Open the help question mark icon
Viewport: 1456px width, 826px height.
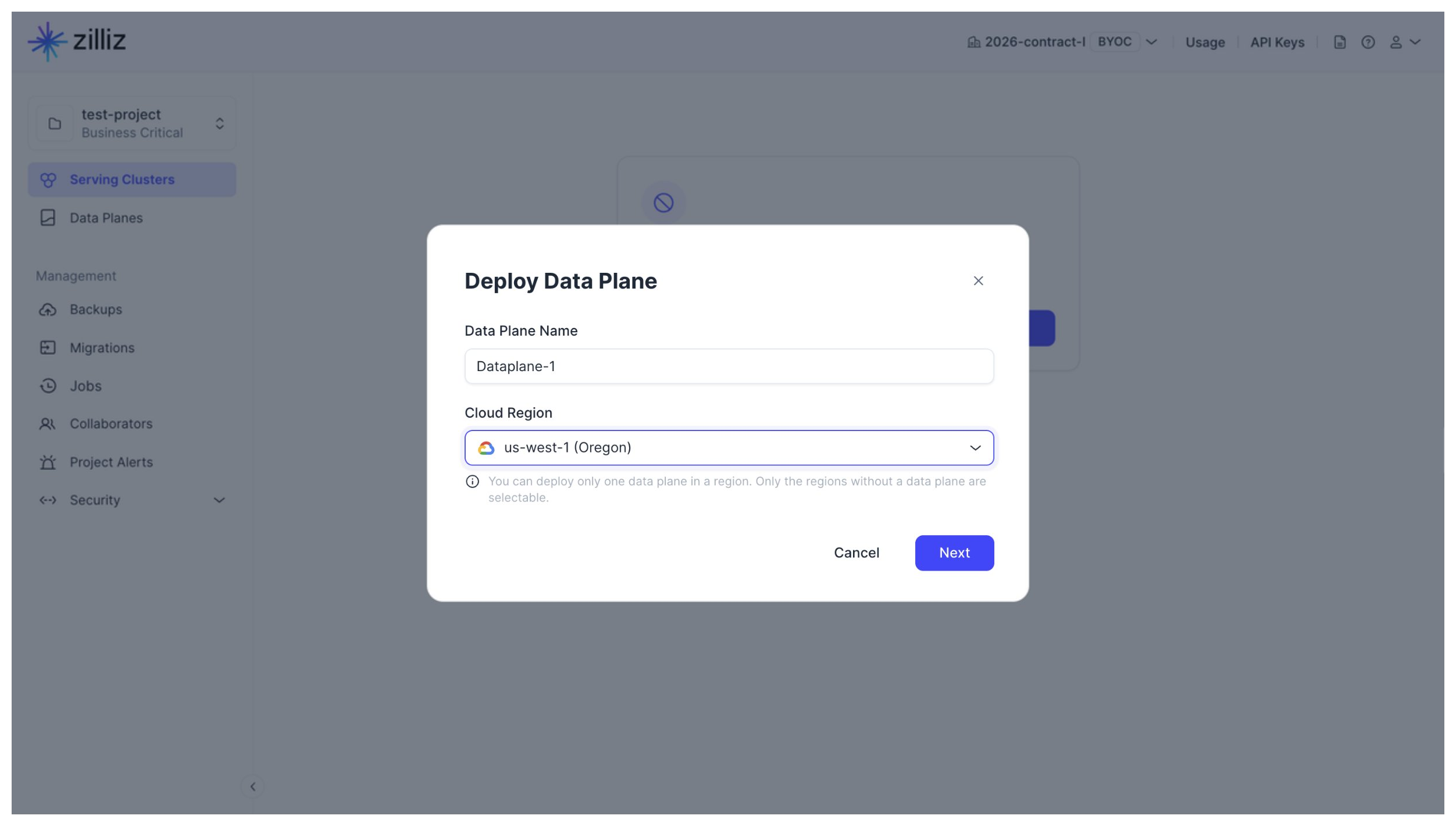point(1368,42)
